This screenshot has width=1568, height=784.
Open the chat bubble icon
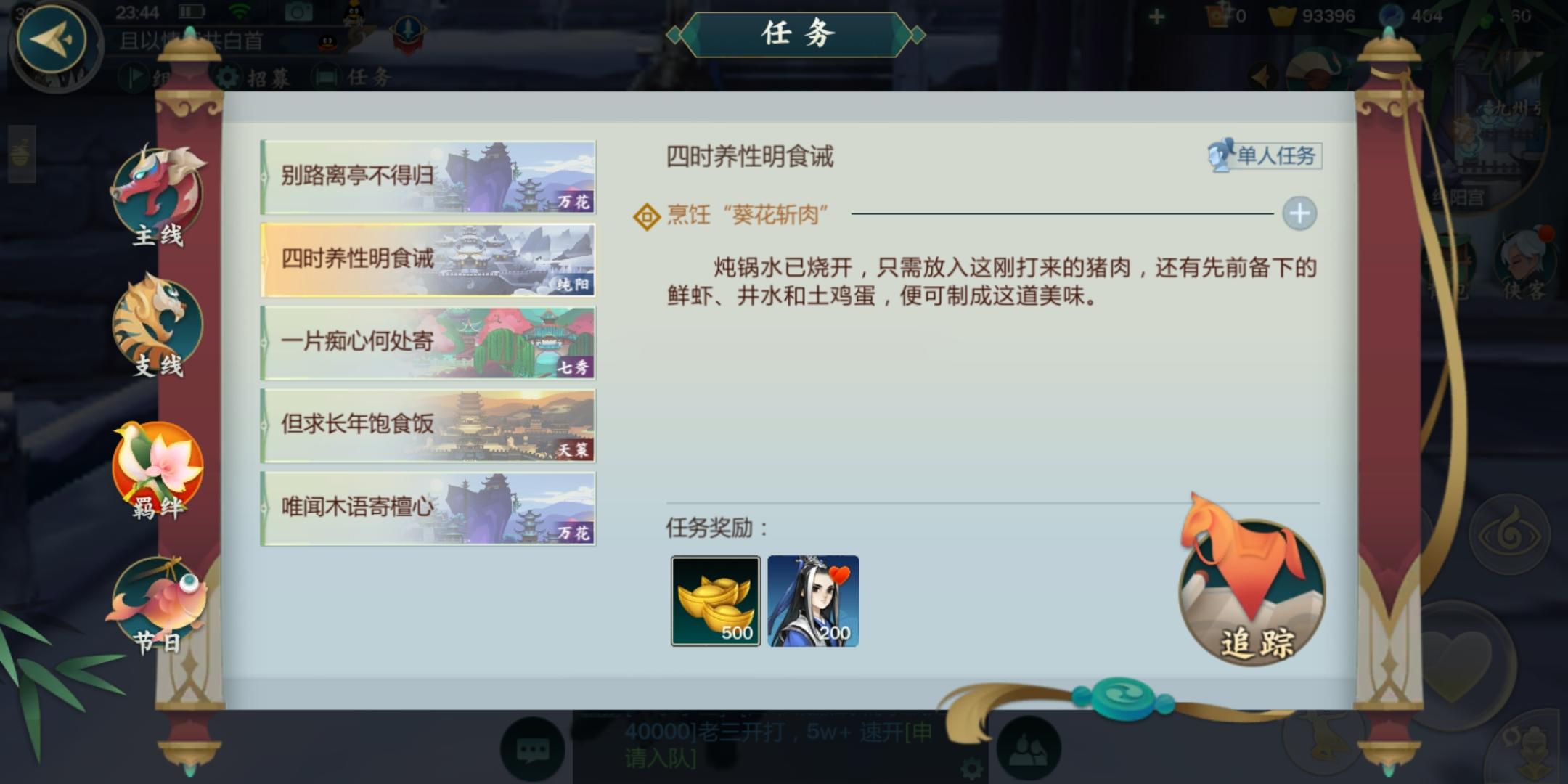(532, 750)
